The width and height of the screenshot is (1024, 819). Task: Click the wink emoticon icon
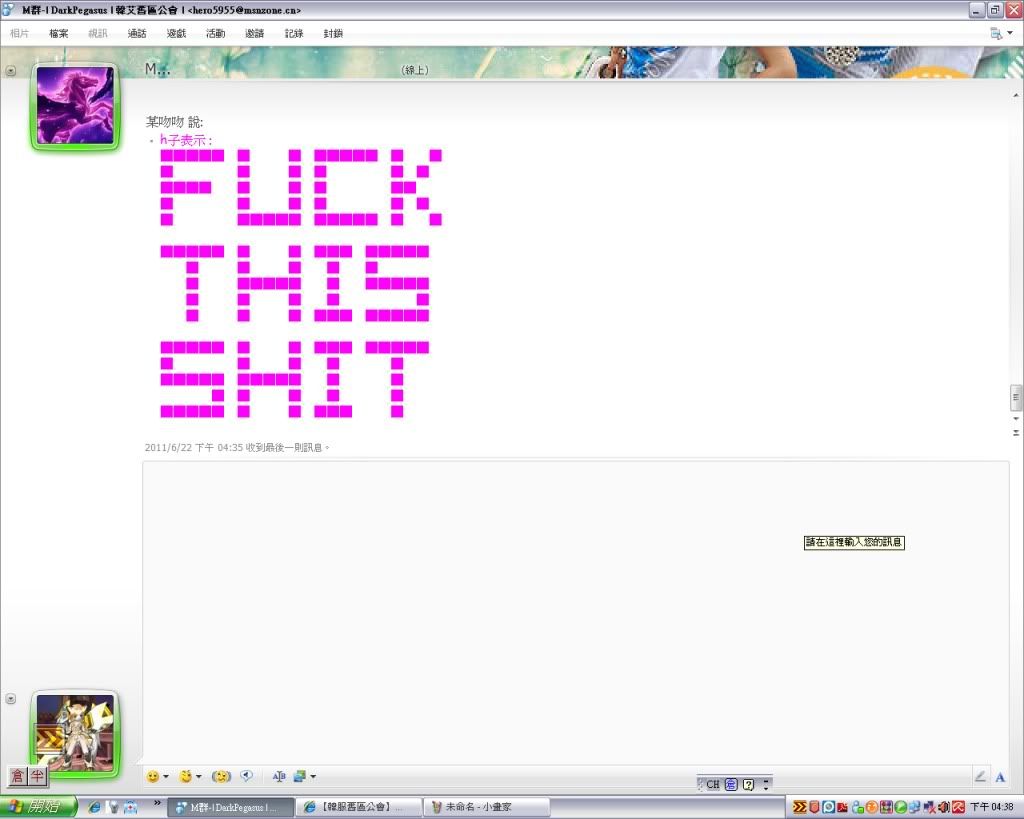point(185,776)
